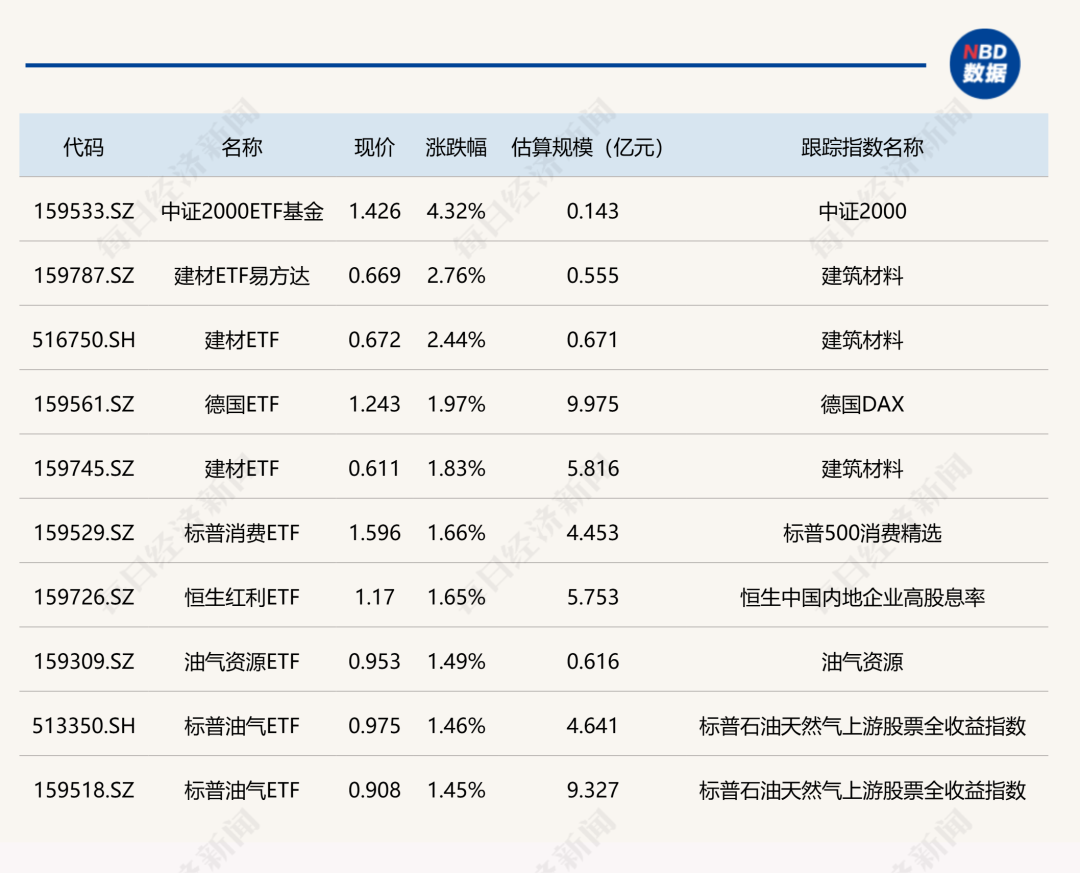Click the 跟踪指数名称 column header
The width and height of the screenshot is (1080, 873).
(862, 147)
